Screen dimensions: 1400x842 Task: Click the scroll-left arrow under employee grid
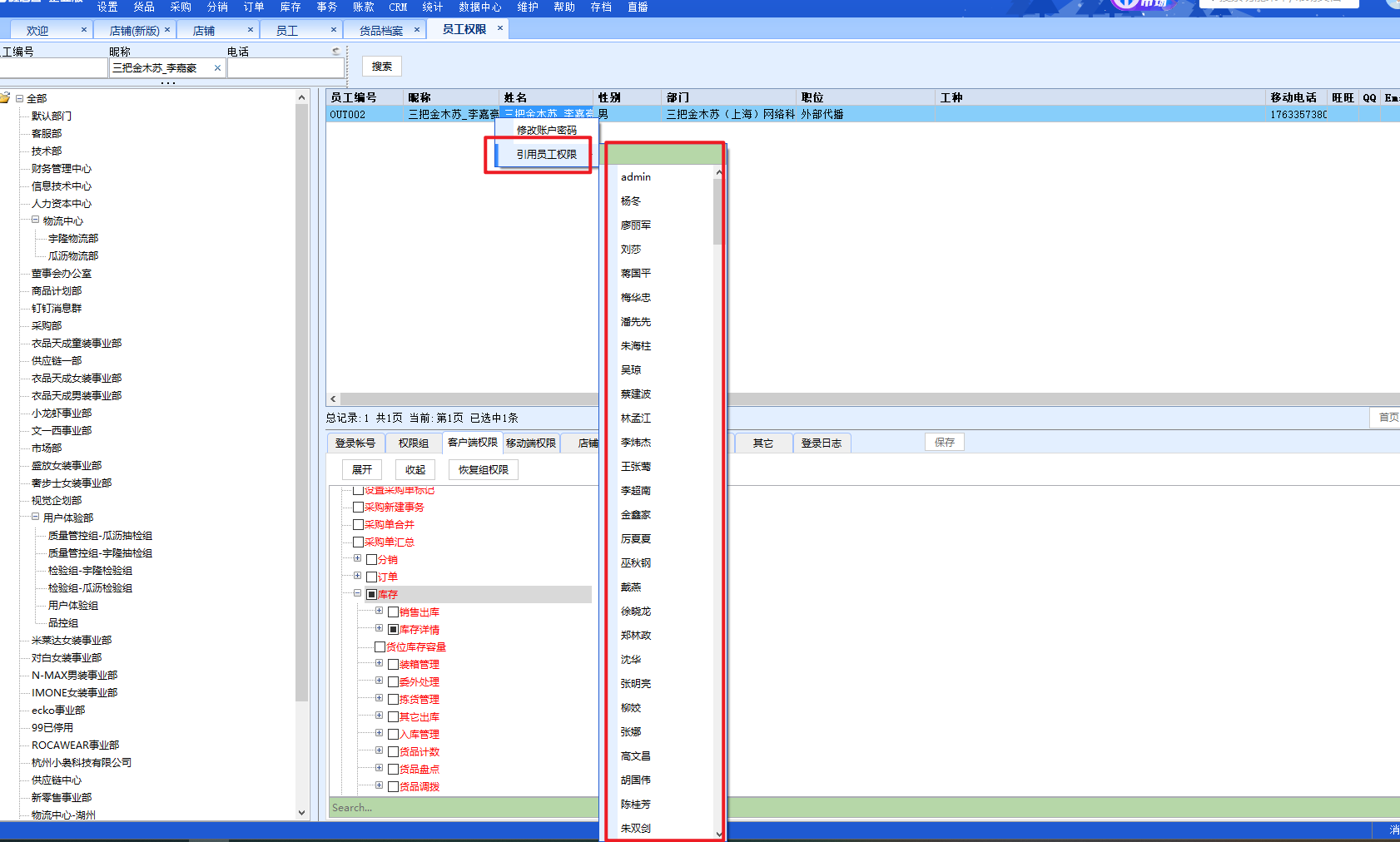point(334,399)
